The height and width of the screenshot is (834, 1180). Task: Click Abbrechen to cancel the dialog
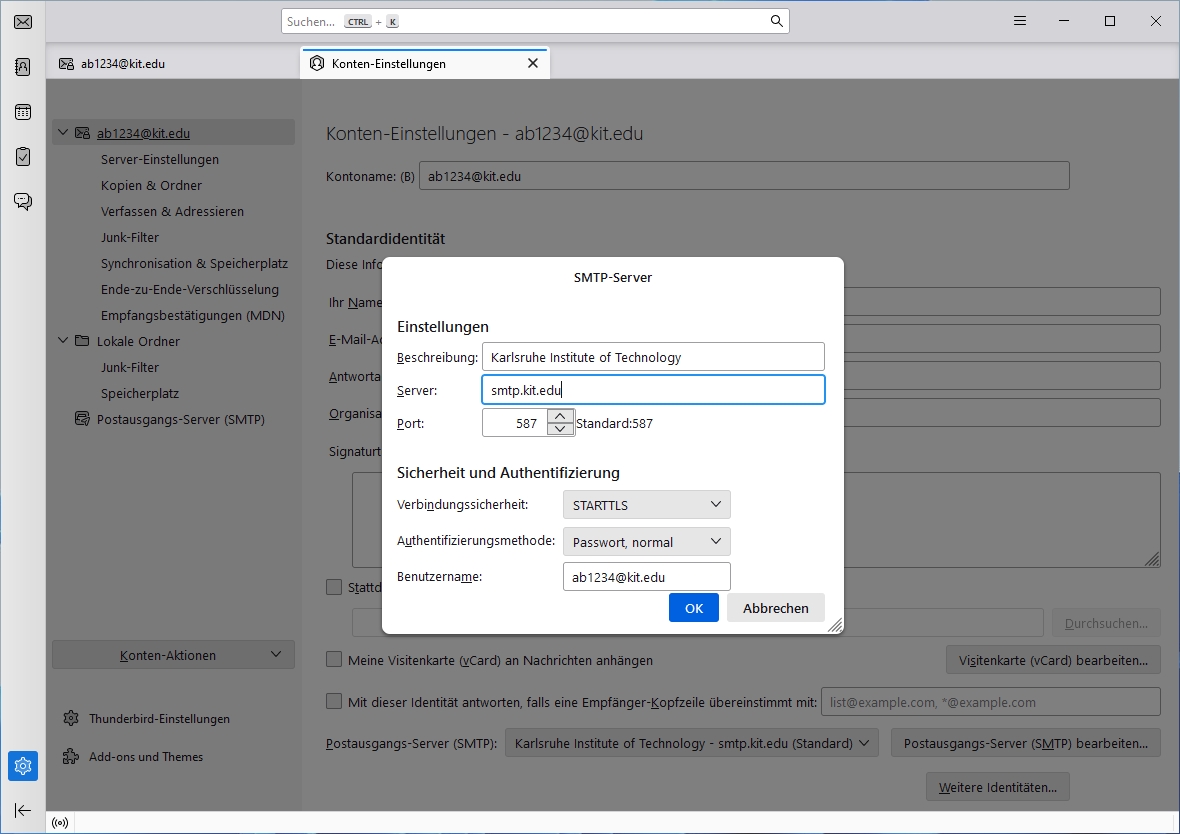coord(775,608)
